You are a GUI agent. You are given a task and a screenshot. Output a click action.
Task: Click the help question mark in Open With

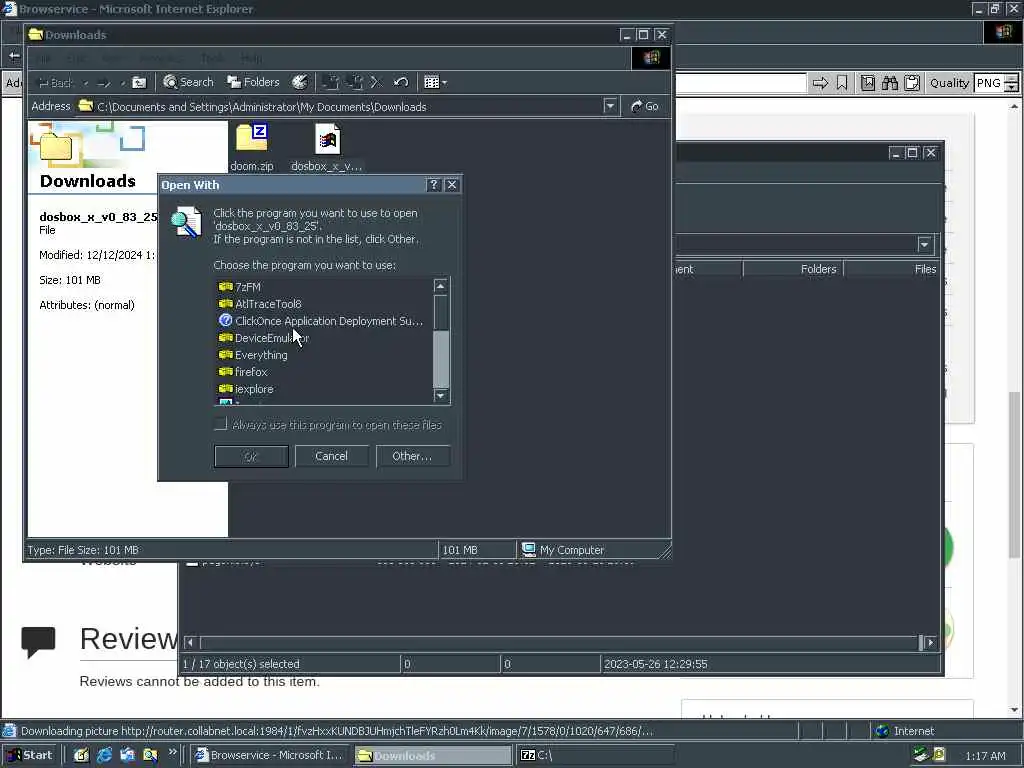434,185
